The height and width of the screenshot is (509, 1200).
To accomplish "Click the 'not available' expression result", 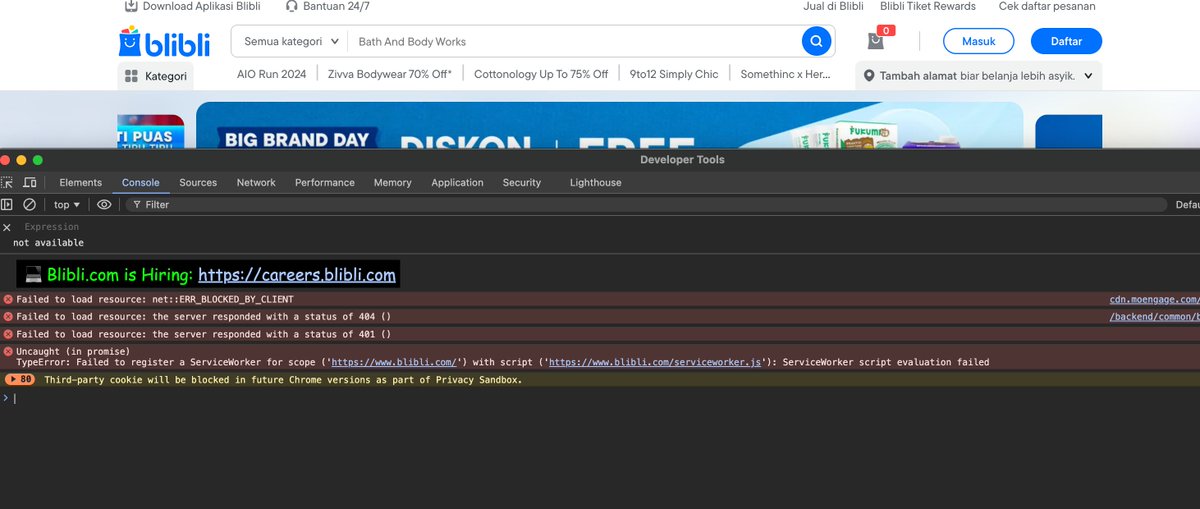I will 49,243.
